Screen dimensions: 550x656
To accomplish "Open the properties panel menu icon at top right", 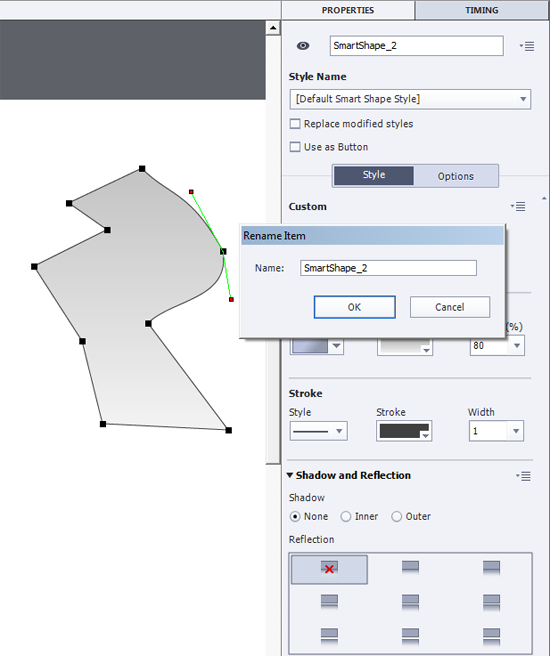I will pyautogui.click(x=527, y=46).
